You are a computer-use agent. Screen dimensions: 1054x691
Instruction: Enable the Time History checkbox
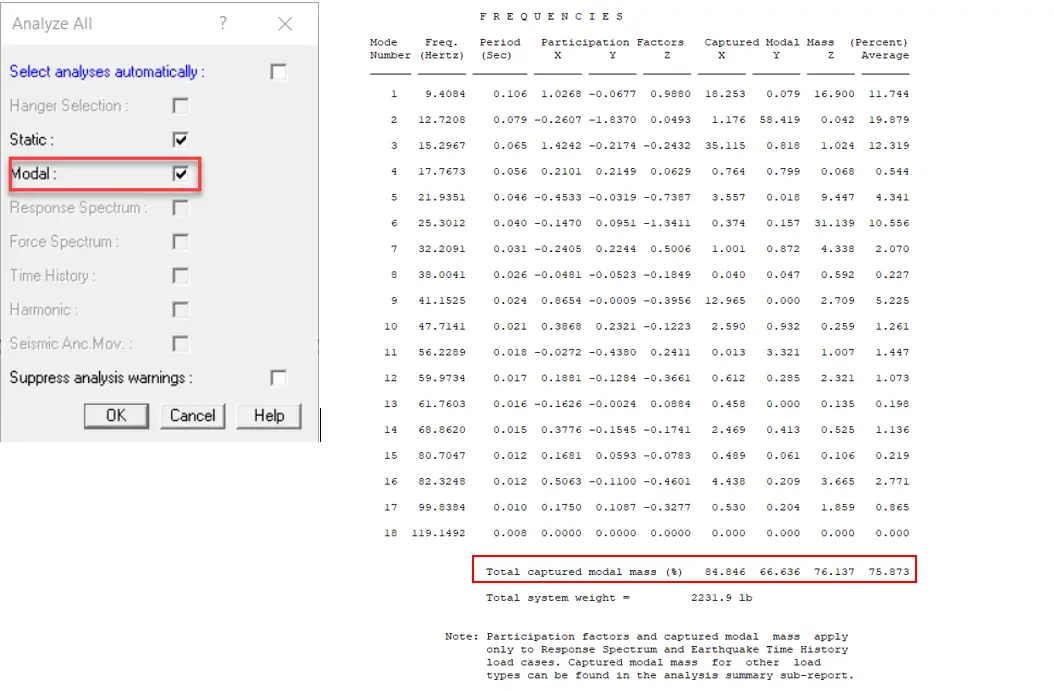180,276
